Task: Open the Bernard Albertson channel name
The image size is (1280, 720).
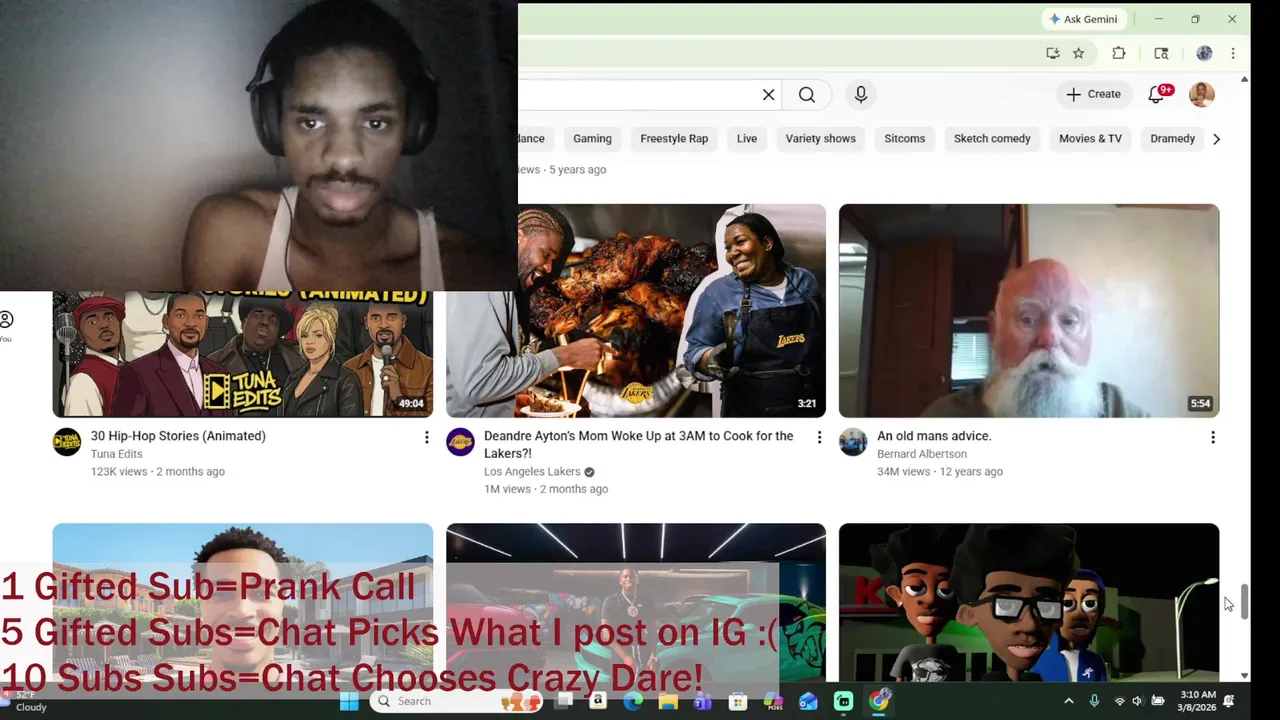Action: [922, 454]
